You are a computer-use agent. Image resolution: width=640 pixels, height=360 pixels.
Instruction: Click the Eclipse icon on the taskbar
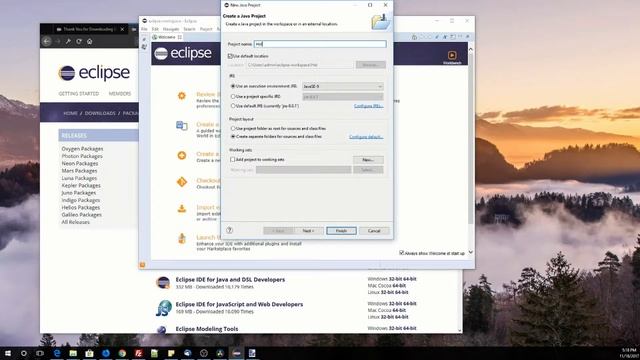tap(236, 353)
